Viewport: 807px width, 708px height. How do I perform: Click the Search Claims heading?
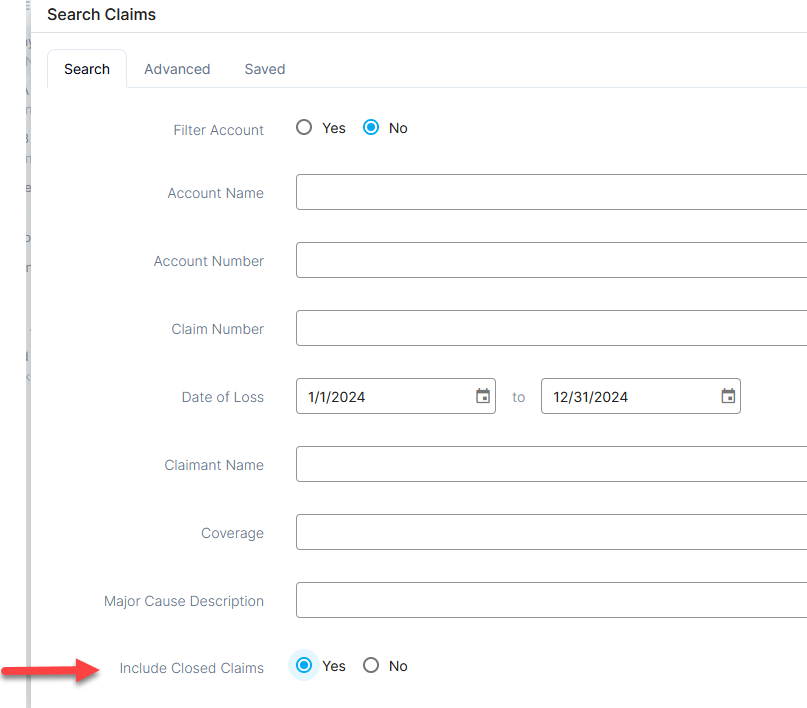click(101, 15)
